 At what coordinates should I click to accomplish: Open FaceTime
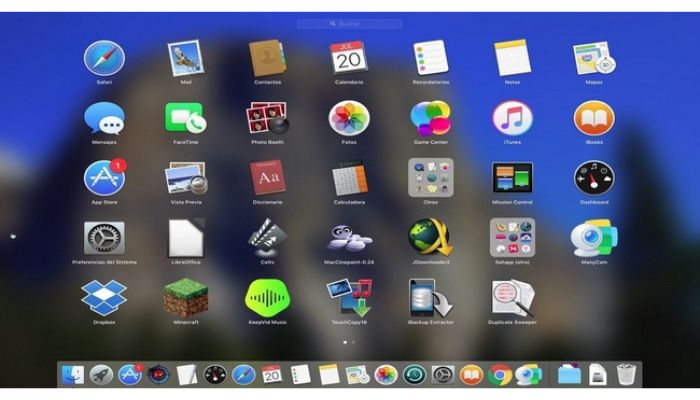coord(186,118)
